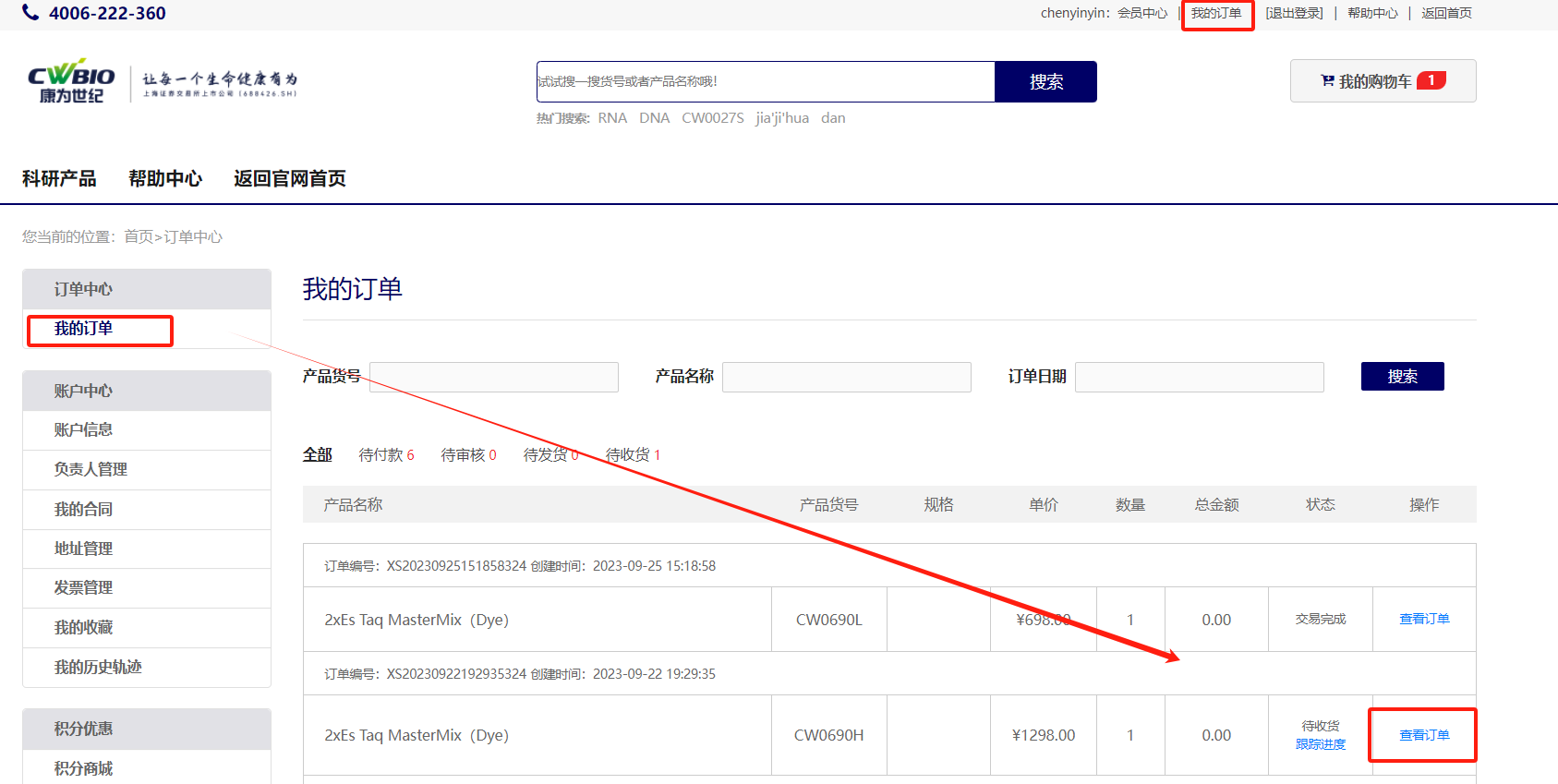Screen dimensions: 1558x784
Task: Switch to the 待收货 tab
Action: tap(633, 454)
